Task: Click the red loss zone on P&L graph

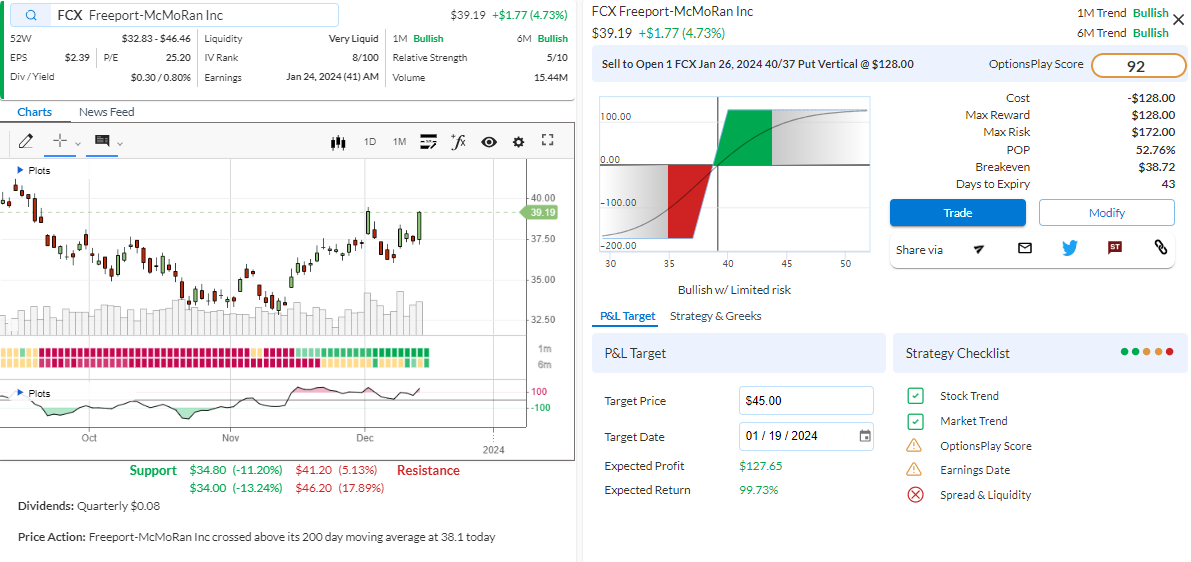Action: (x=687, y=200)
